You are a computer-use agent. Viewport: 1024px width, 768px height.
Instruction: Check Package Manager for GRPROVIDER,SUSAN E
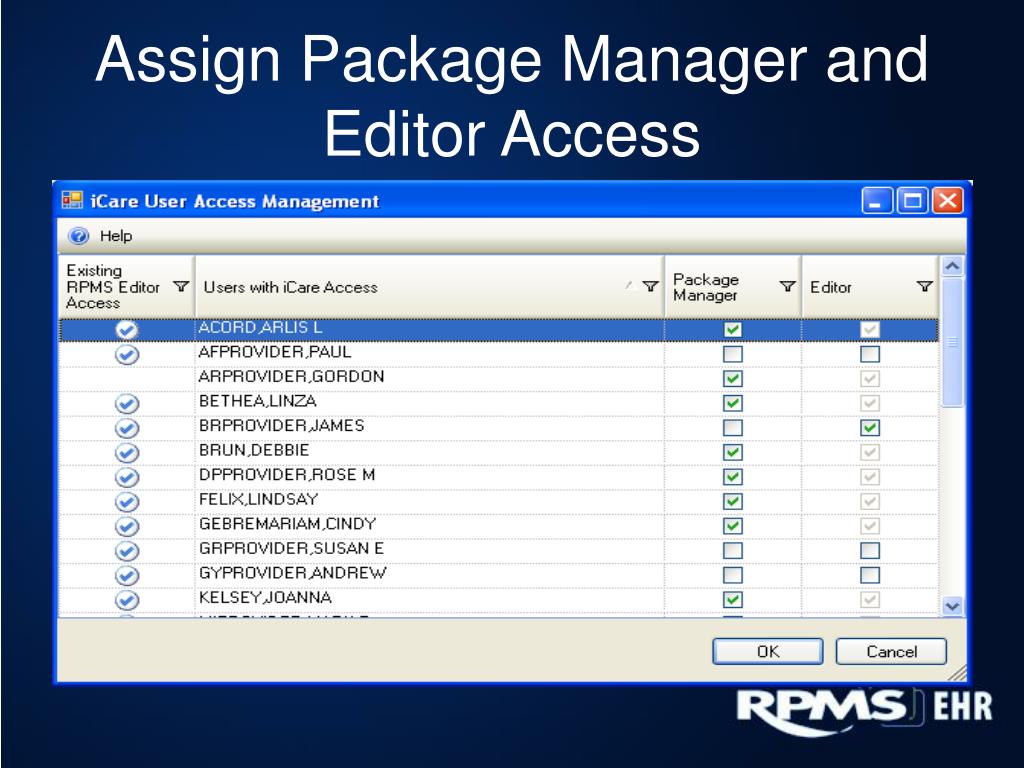733,551
